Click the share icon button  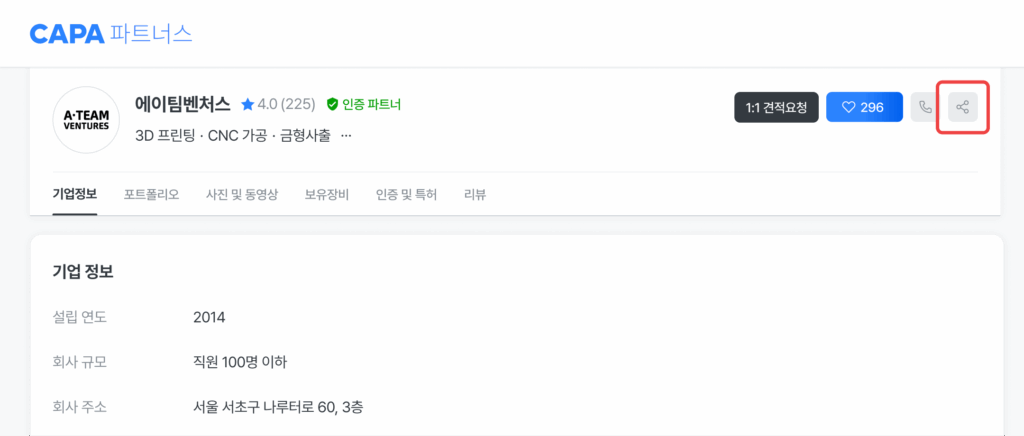coord(963,107)
